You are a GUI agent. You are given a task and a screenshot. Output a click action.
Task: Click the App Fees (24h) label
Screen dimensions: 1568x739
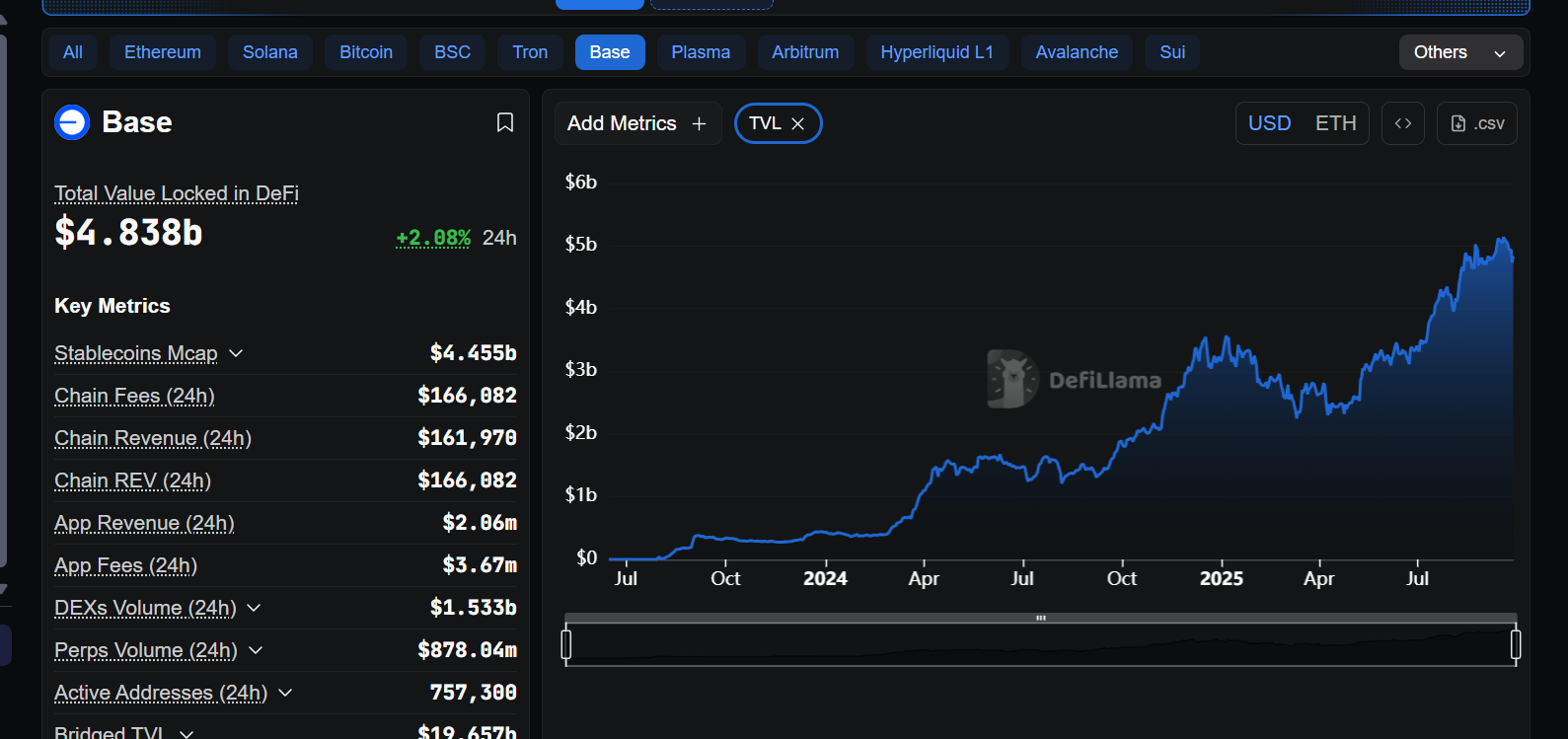[125, 565]
